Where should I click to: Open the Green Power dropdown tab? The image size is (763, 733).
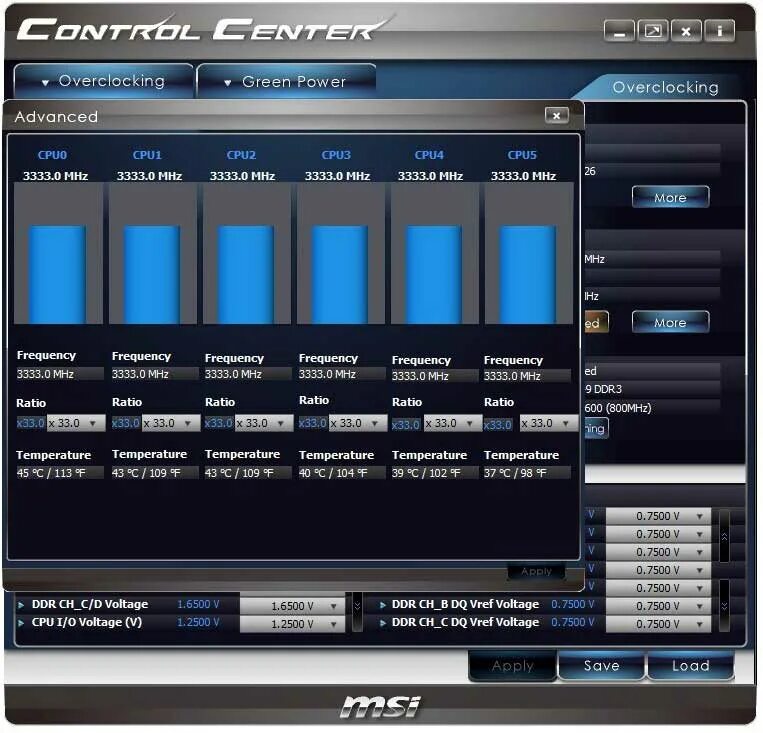tap(287, 82)
